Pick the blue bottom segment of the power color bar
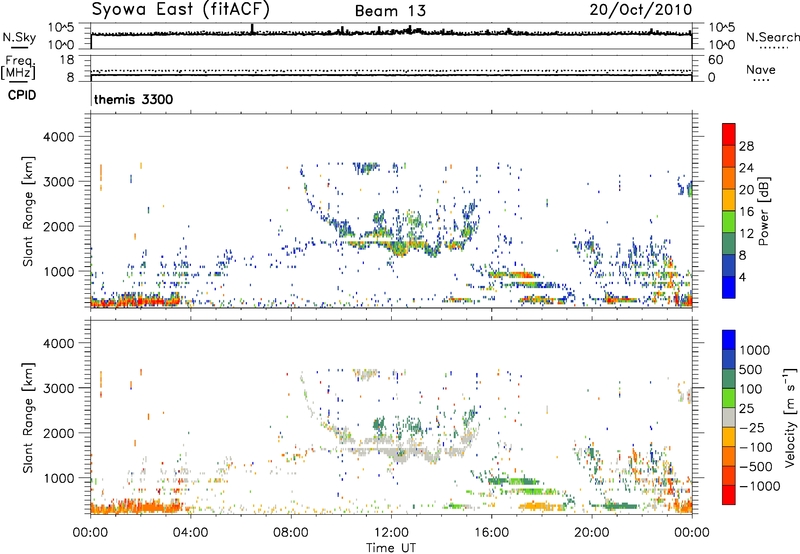 tap(729, 287)
